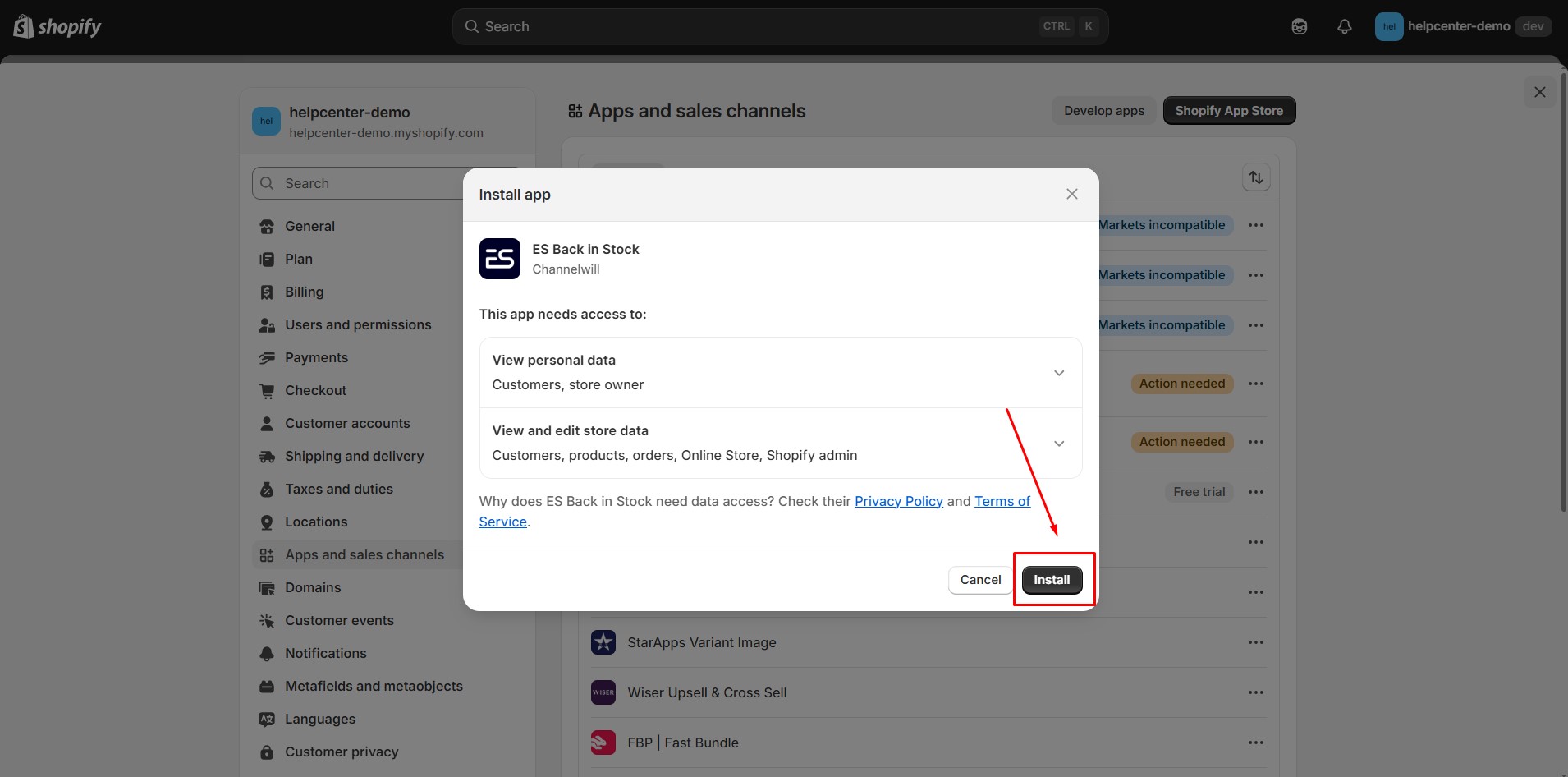Click the Shopify logo
1568x777 pixels.
pyautogui.click(x=56, y=25)
